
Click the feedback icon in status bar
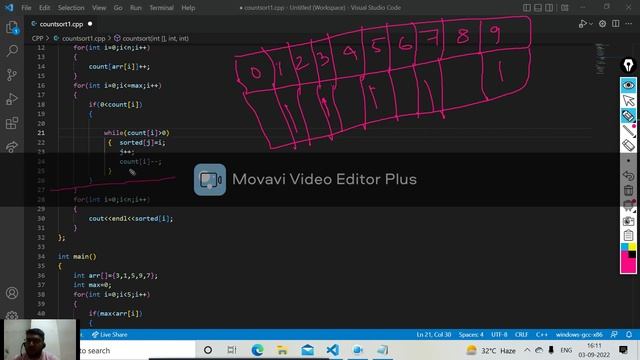pyautogui.click(x=614, y=335)
